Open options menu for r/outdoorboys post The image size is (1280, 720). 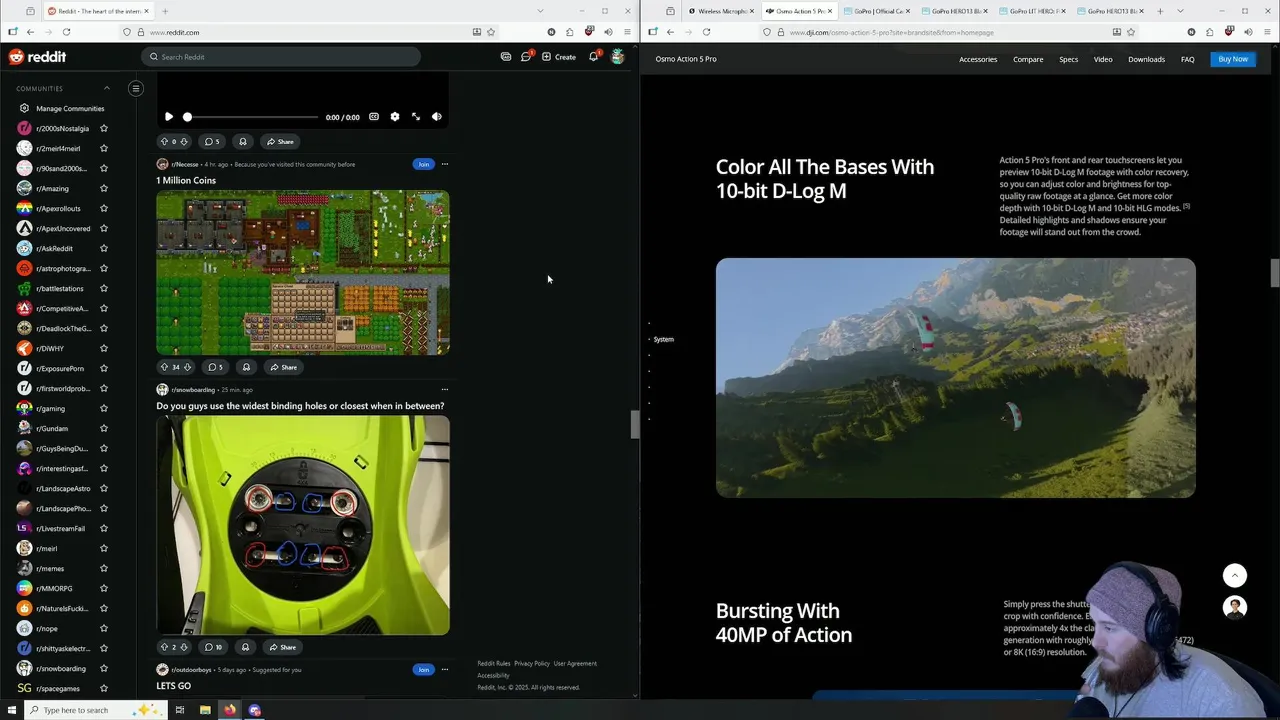tap(445, 669)
